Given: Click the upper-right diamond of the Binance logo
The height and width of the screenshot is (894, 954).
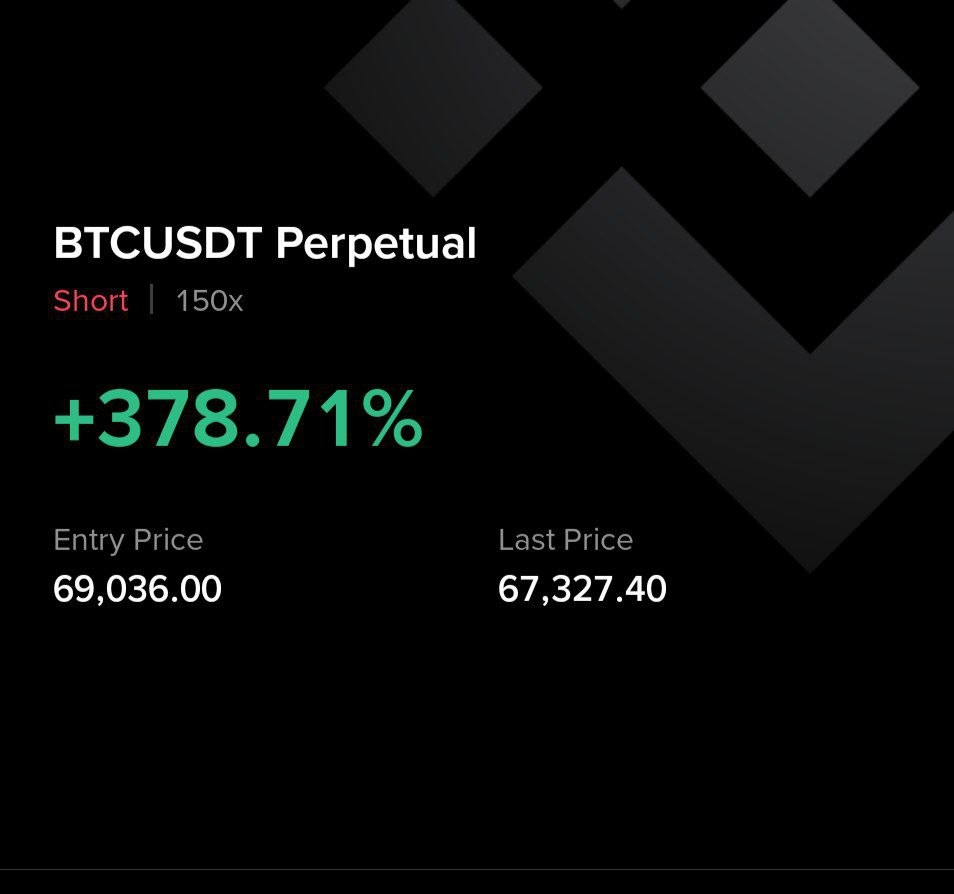Looking at the screenshot, I should (x=810, y=88).
